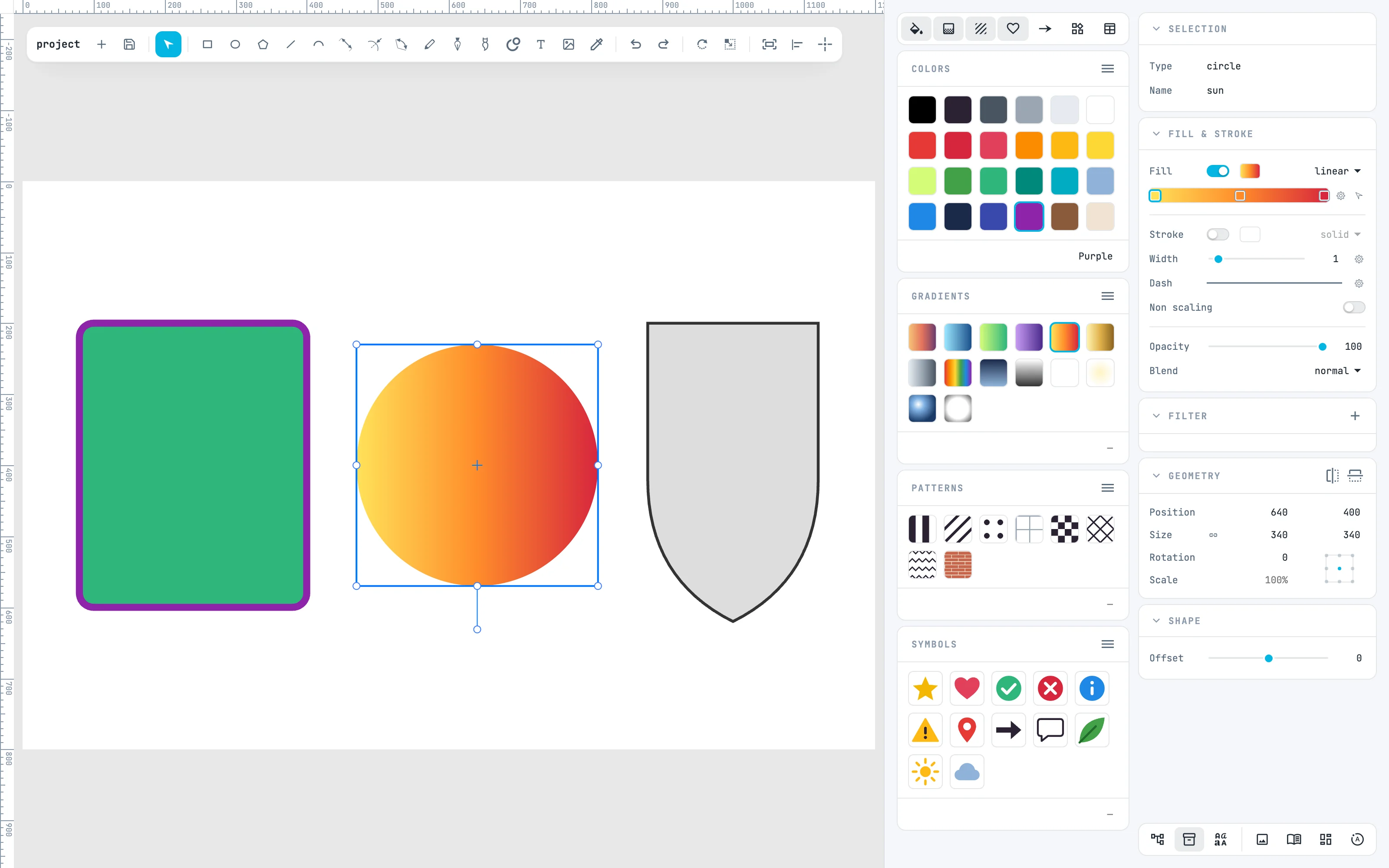This screenshot has width=1389, height=868.
Task: Select the arc curve tool
Action: [x=318, y=44]
